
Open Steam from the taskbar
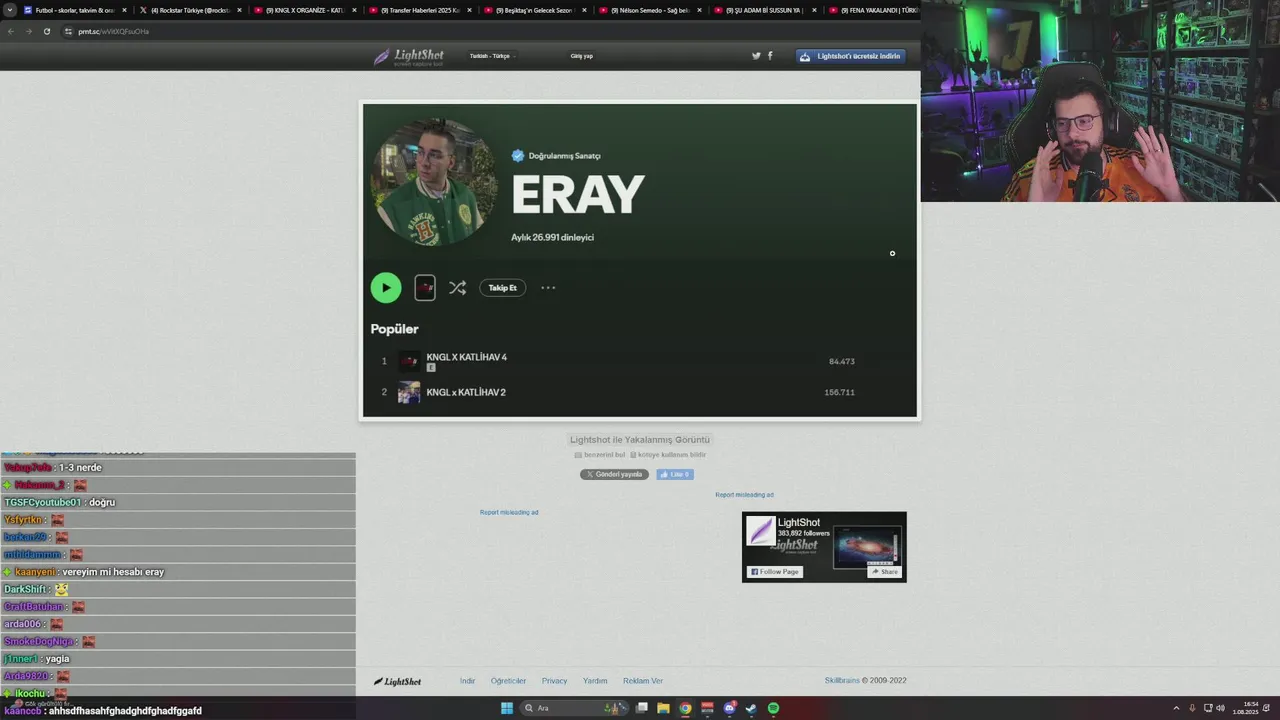point(751,708)
